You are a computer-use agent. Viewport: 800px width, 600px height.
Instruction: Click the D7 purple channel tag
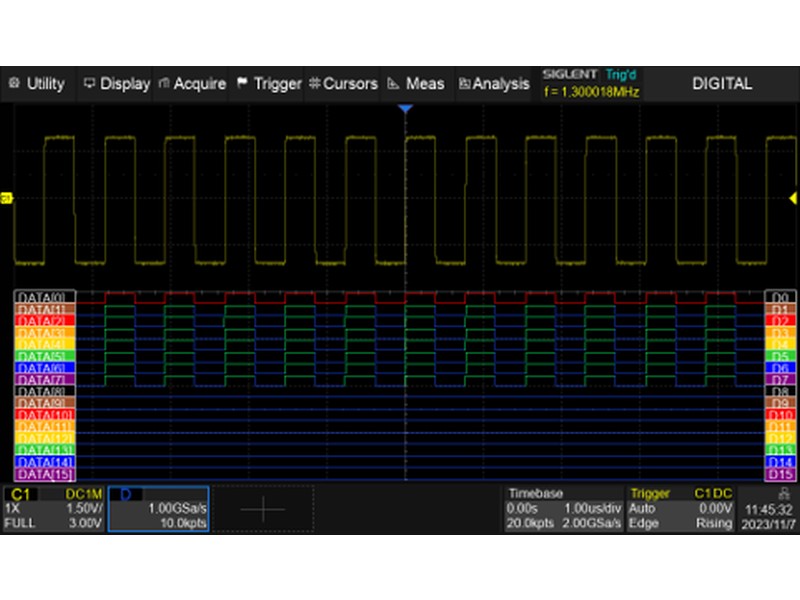[779, 381]
